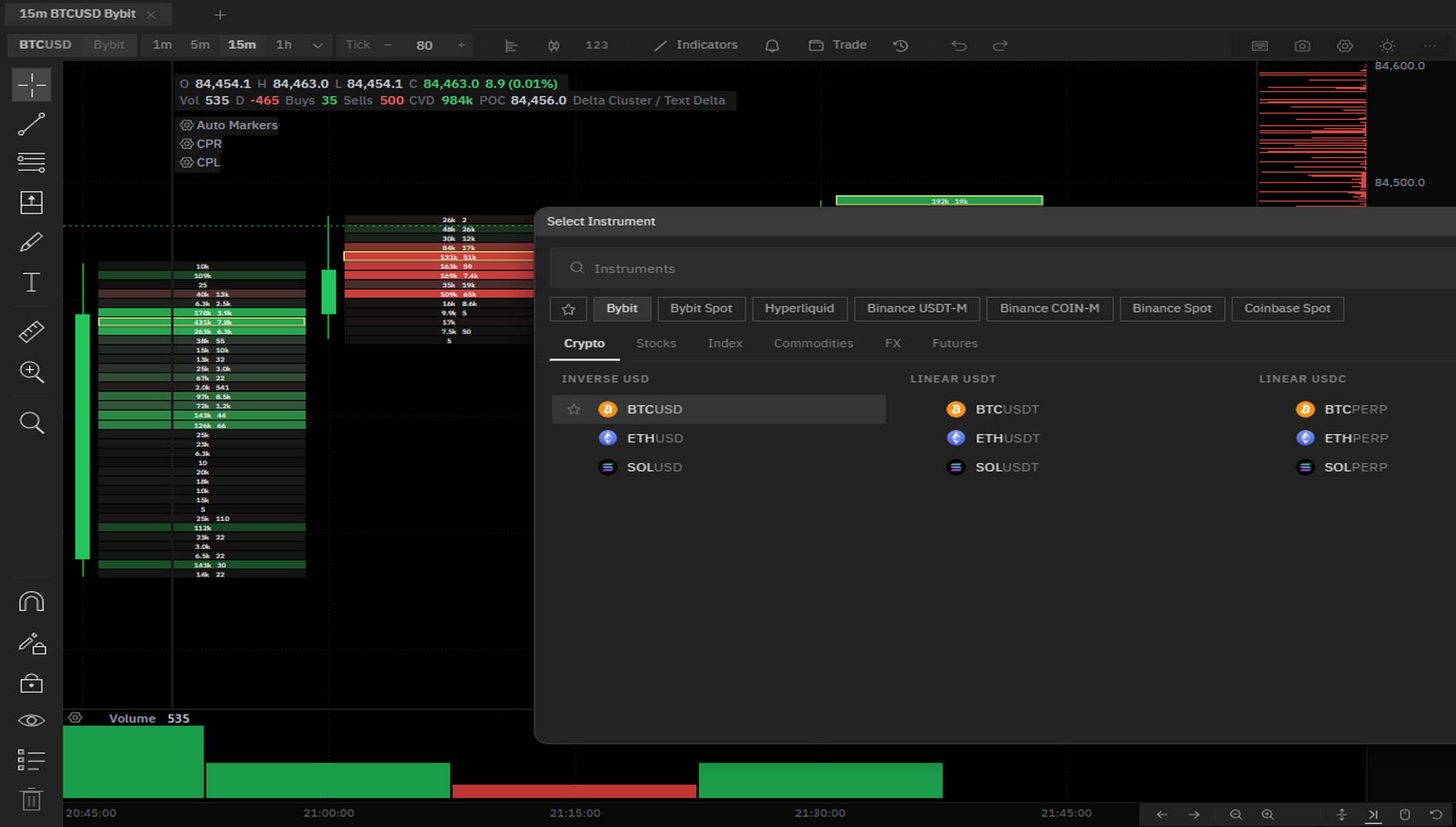Add a new chart tab with plus
The image size is (1456, 827).
point(220,14)
